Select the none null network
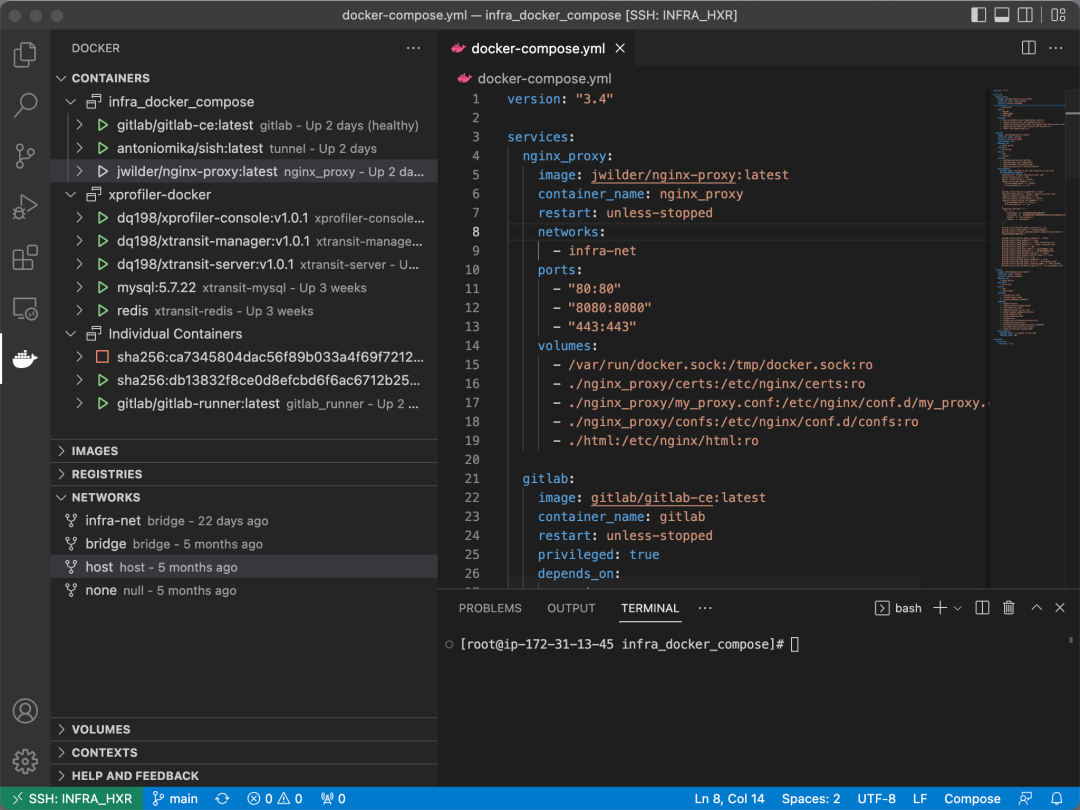 (244, 590)
